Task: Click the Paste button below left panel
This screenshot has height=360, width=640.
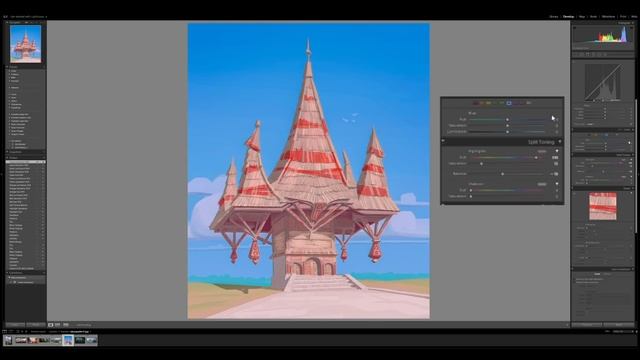Action: [x=36, y=325]
